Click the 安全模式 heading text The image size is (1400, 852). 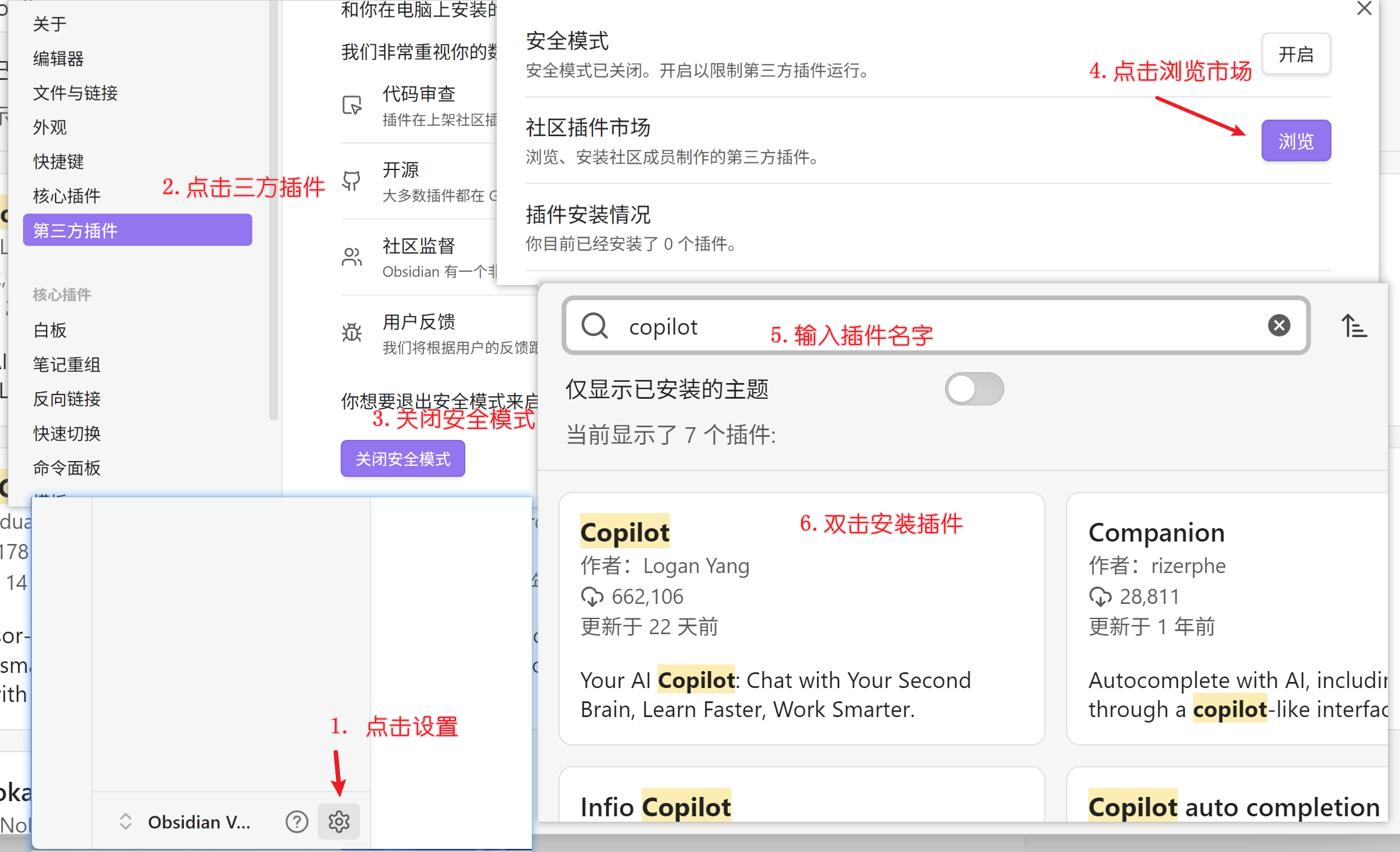568,41
